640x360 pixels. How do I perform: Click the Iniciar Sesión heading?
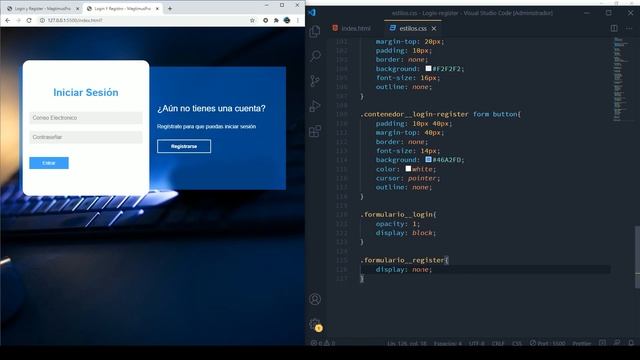pos(86,93)
